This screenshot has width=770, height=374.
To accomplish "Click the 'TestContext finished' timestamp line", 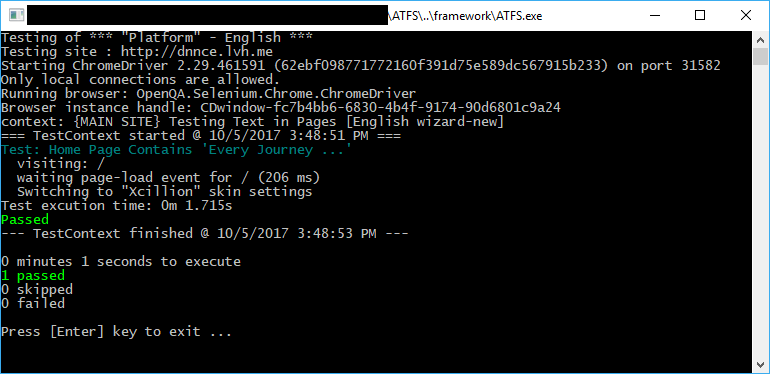I will [204, 233].
